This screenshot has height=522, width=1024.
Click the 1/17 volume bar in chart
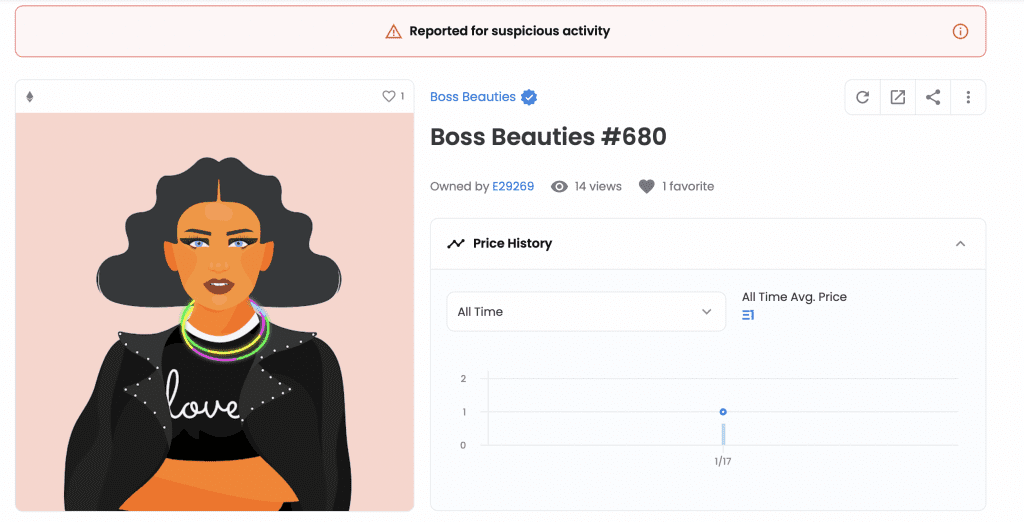723,434
